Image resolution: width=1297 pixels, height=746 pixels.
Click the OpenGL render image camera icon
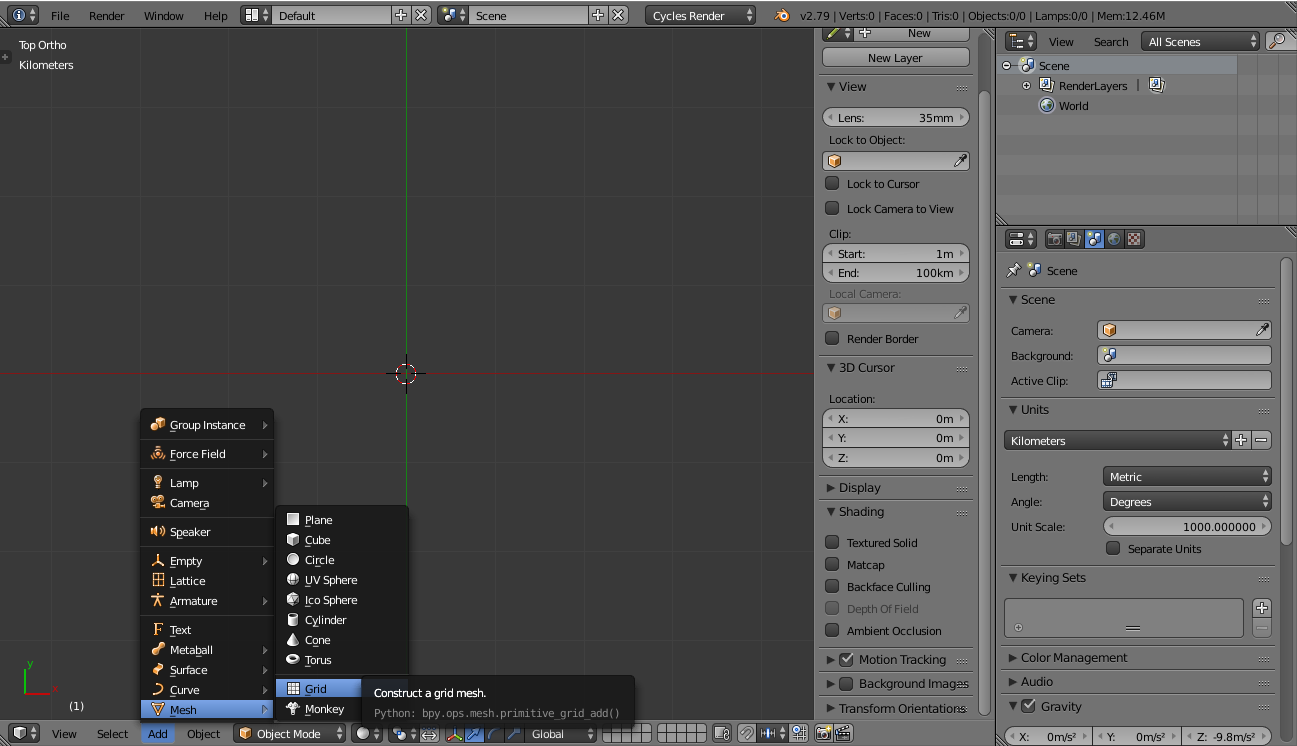click(824, 733)
